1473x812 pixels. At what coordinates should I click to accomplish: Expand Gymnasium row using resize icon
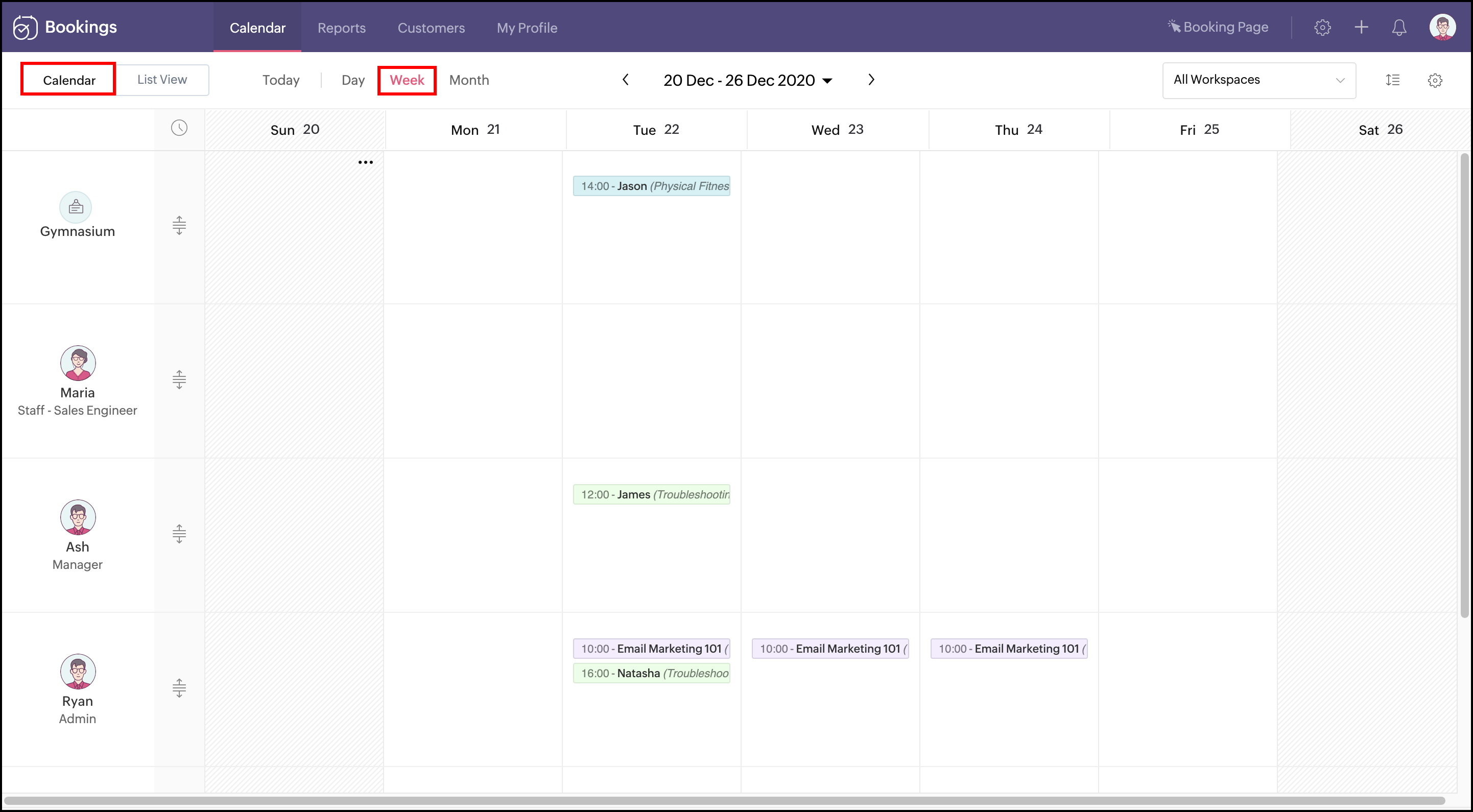[x=179, y=225]
